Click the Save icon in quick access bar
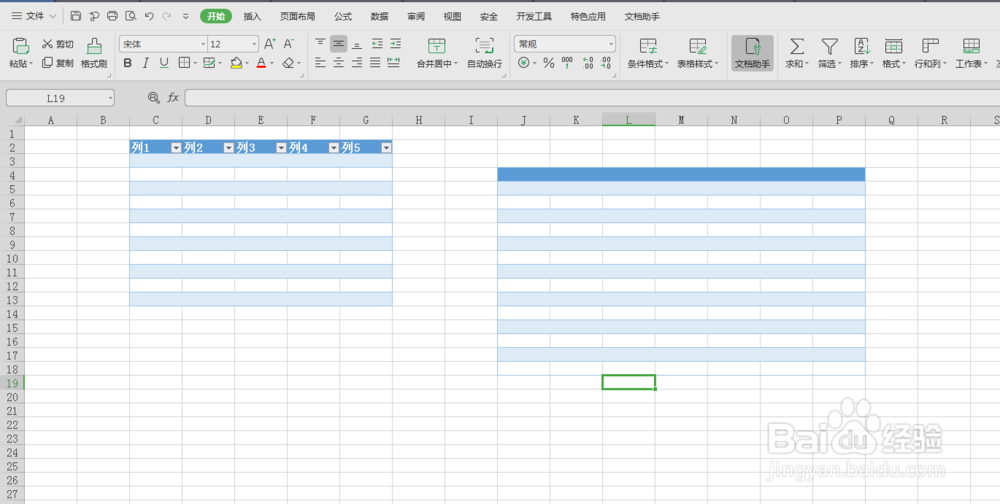 75,16
